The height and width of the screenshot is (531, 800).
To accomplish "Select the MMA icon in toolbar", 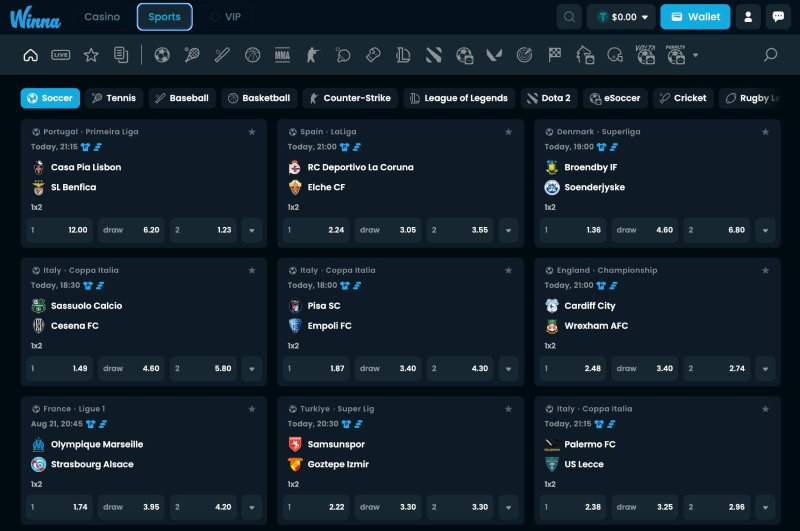I will [282, 55].
